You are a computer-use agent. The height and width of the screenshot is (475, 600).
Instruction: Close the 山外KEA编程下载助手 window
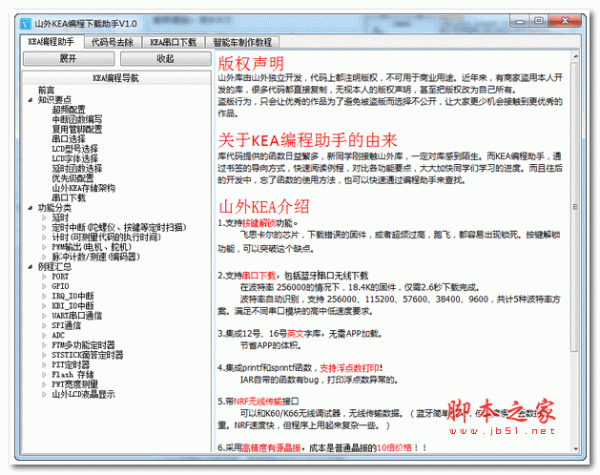point(565,21)
